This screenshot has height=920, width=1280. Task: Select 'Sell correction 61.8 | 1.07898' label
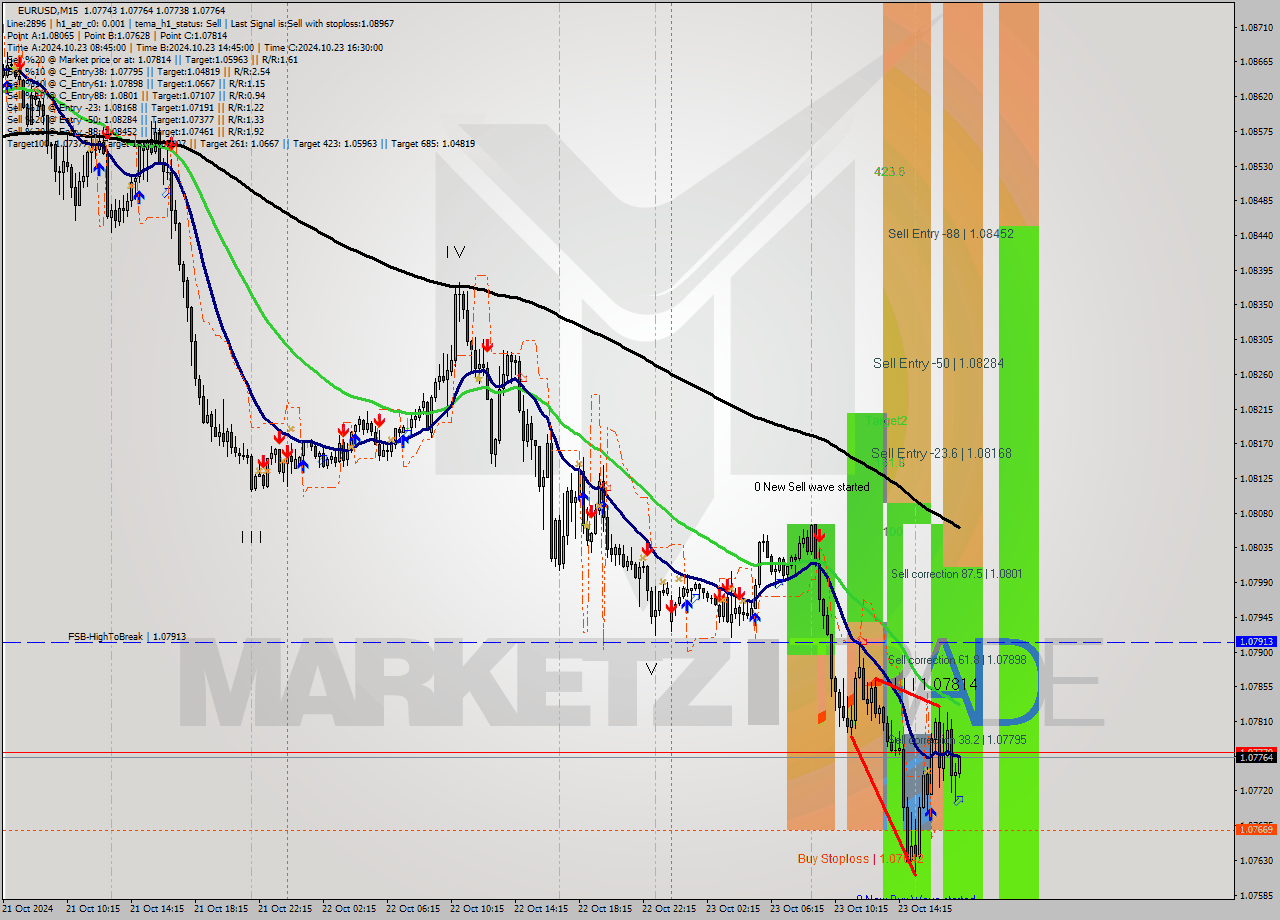point(957,660)
